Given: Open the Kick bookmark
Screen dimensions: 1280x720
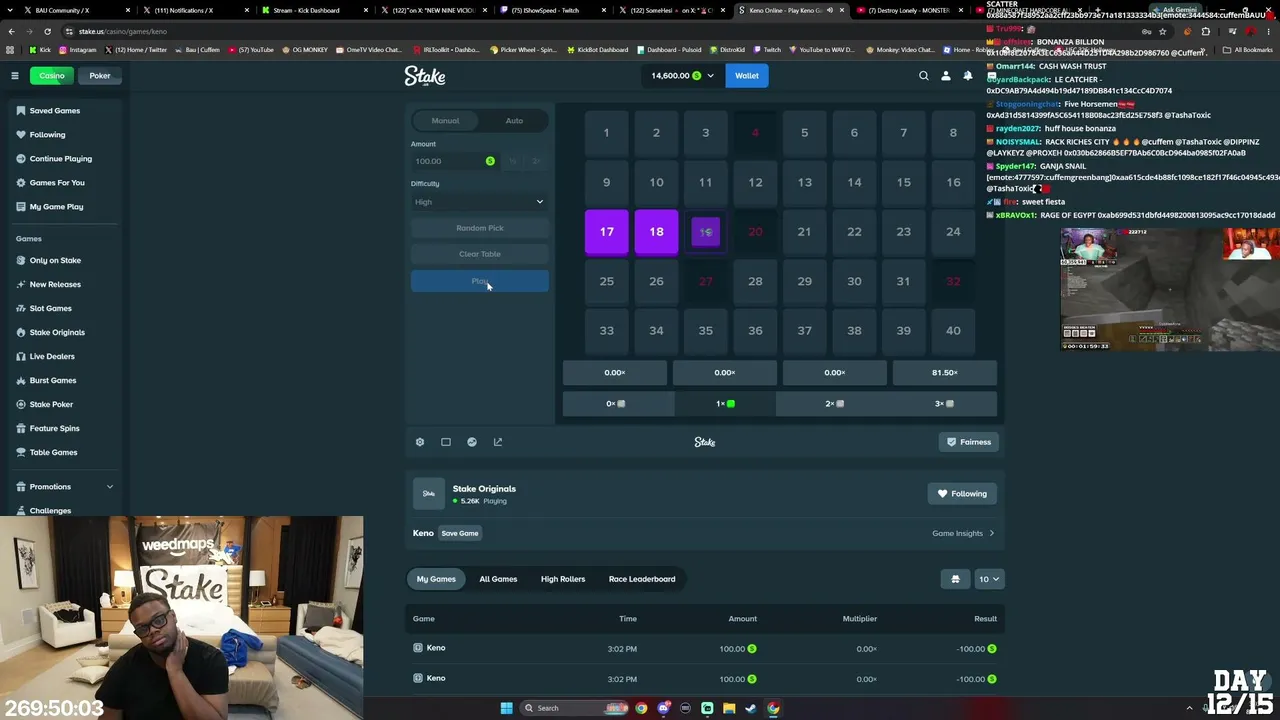Looking at the screenshot, I should coord(41,50).
